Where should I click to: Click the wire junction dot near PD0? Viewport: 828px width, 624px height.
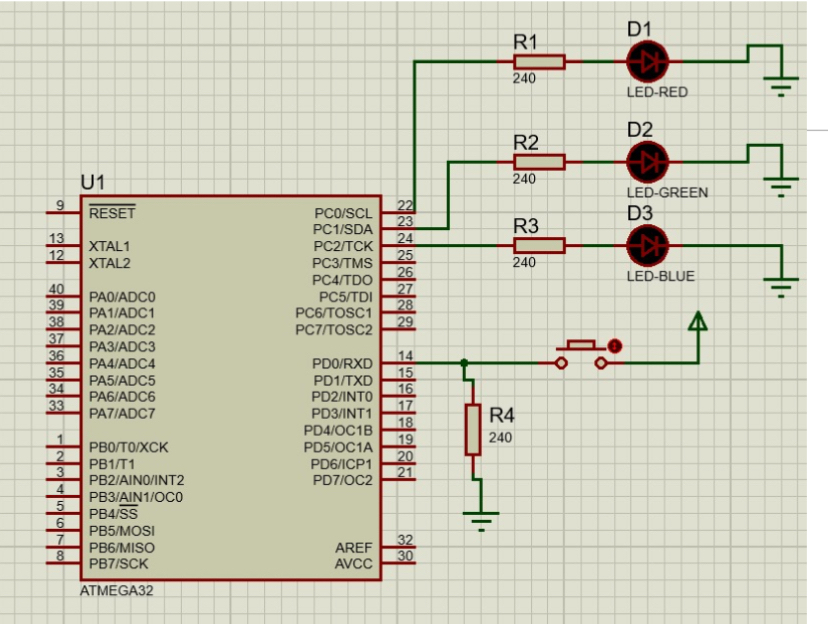pos(464,363)
